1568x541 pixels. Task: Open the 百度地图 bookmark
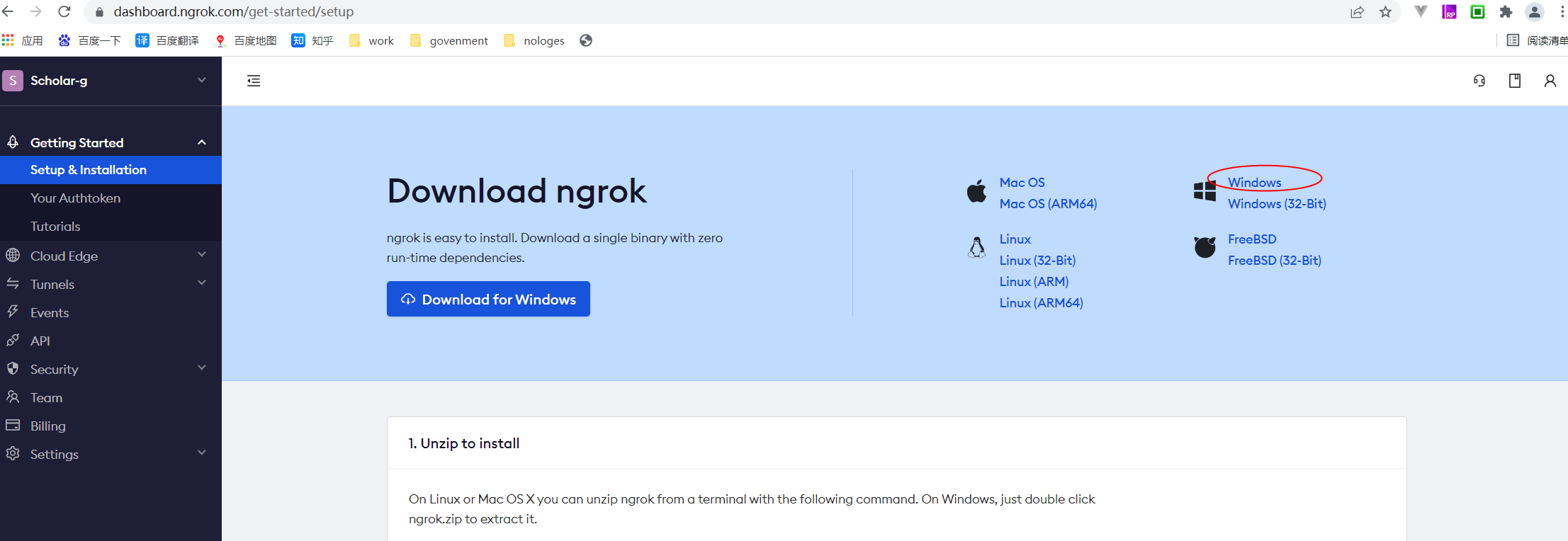(245, 40)
